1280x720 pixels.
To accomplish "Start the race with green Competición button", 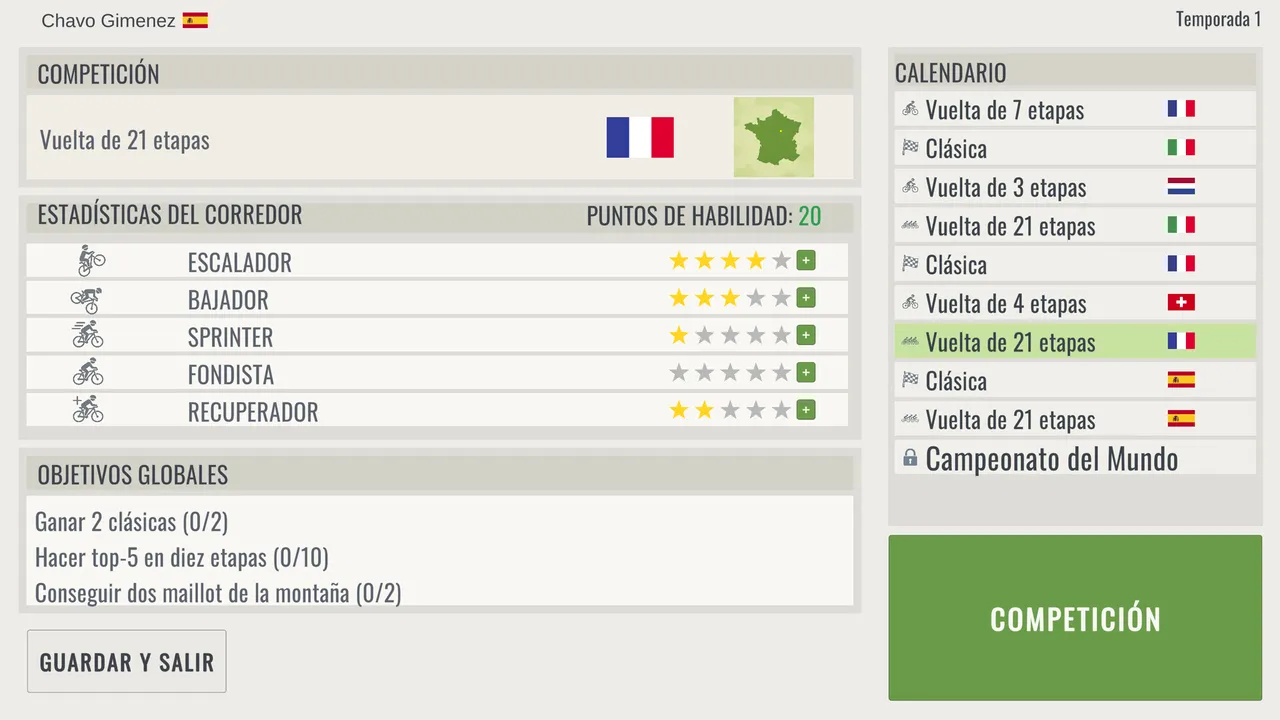I will (x=1075, y=618).
